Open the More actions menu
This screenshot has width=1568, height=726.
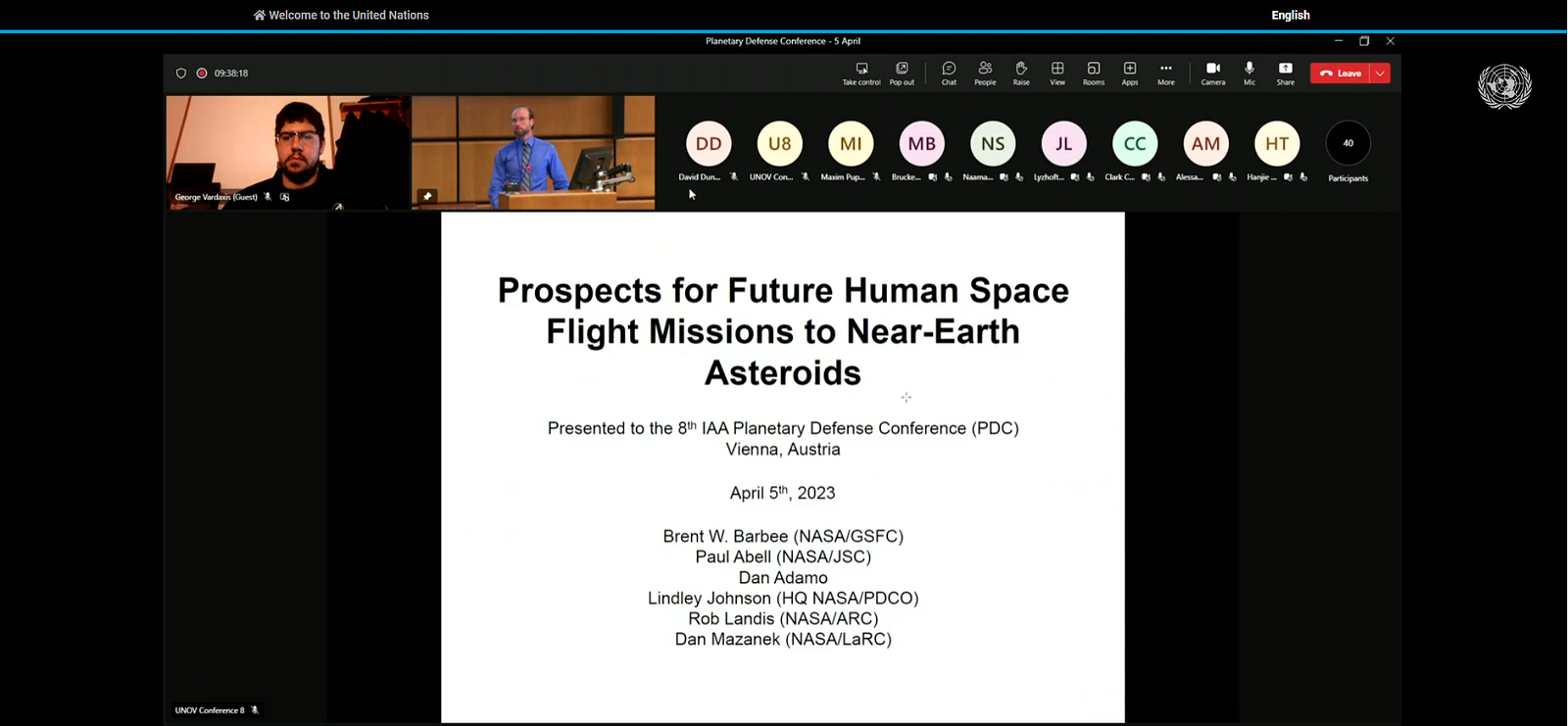[1165, 73]
